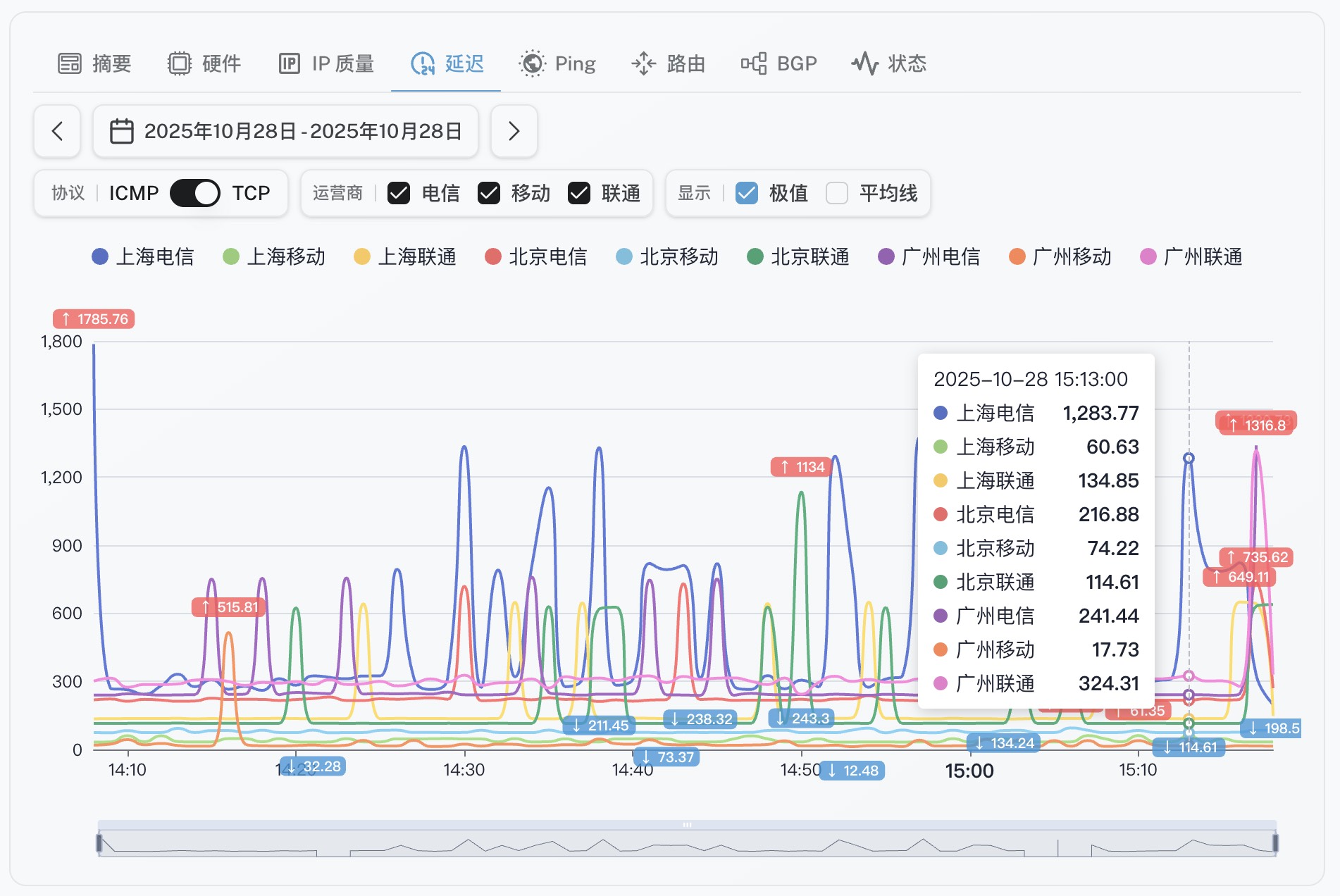Click the IP 质量 tab icon
Image resolution: width=1340 pixels, height=896 pixels.
coord(289,63)
